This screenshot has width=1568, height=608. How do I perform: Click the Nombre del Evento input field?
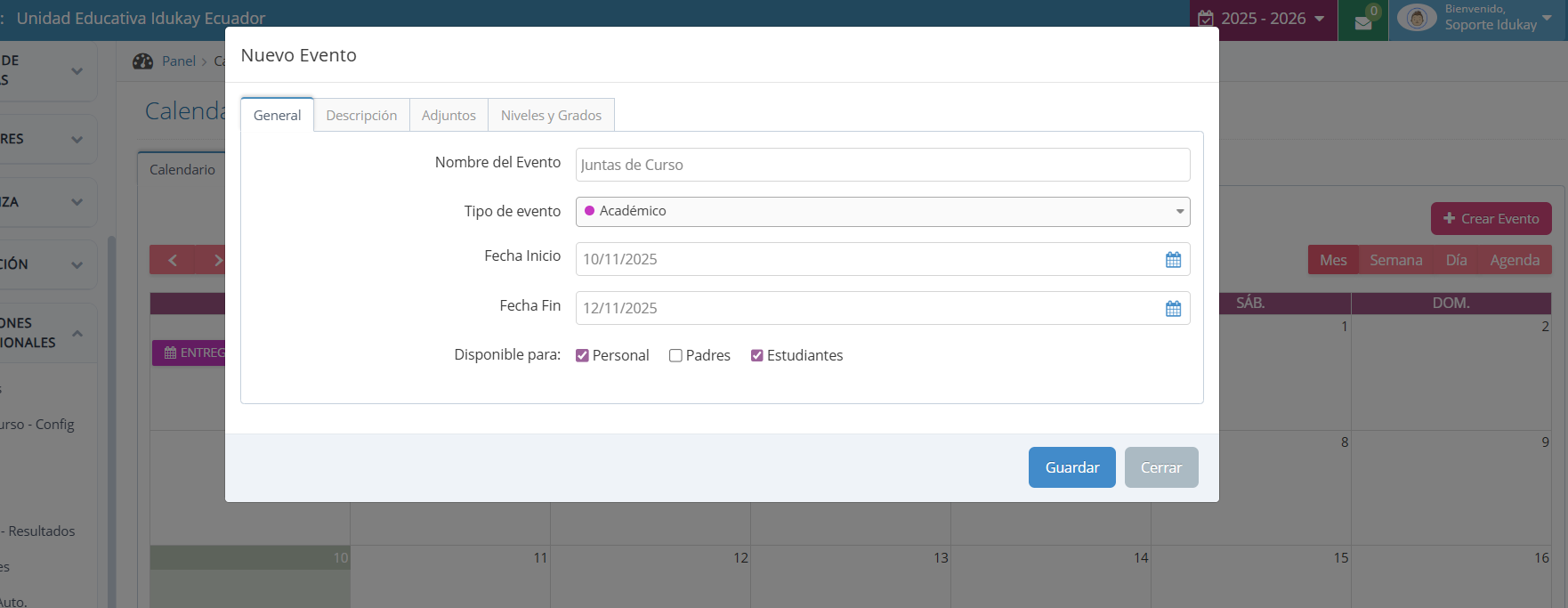tap(883, 165)
